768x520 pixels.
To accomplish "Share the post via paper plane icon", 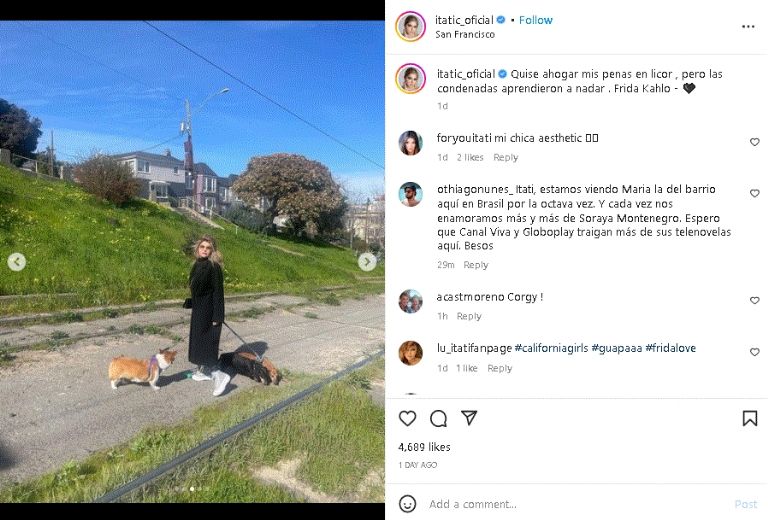I will click(x=469, y=418).
